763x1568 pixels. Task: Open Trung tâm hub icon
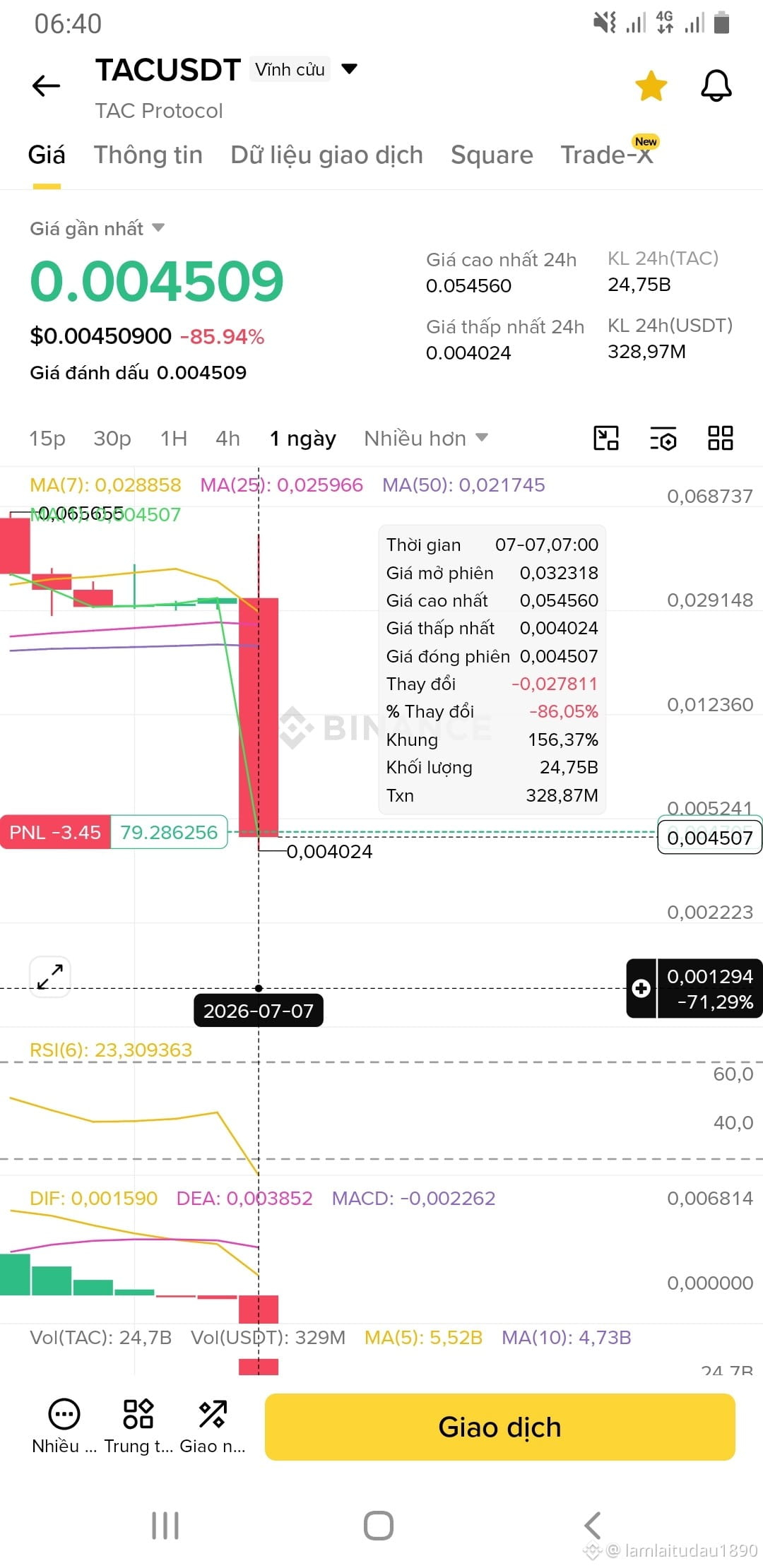coord(138,1426)
